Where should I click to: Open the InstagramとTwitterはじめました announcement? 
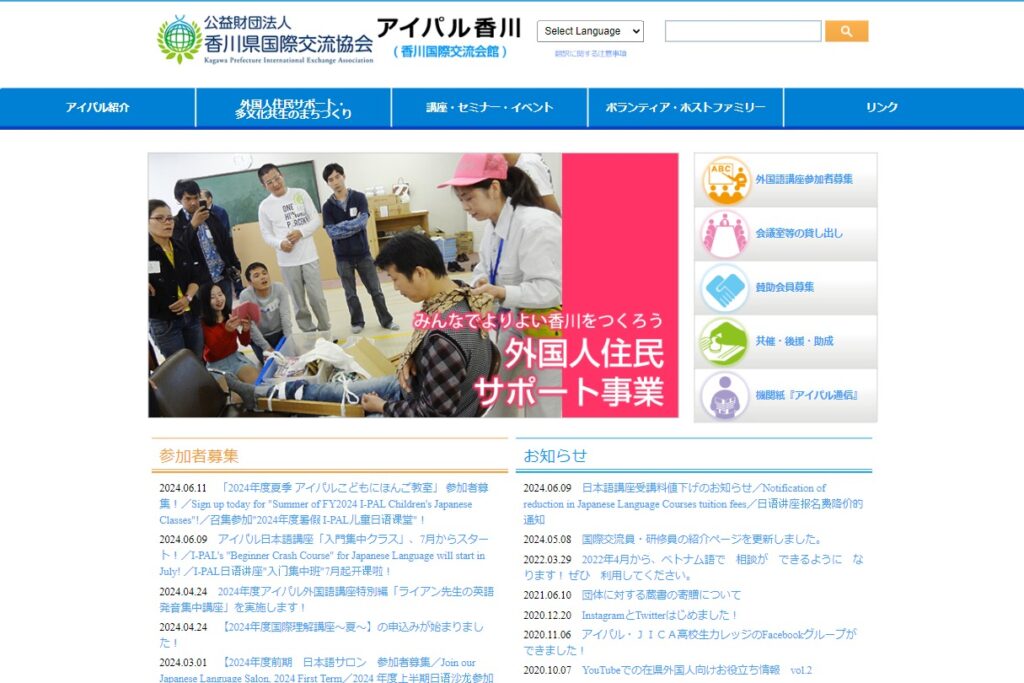click(660, 615)
